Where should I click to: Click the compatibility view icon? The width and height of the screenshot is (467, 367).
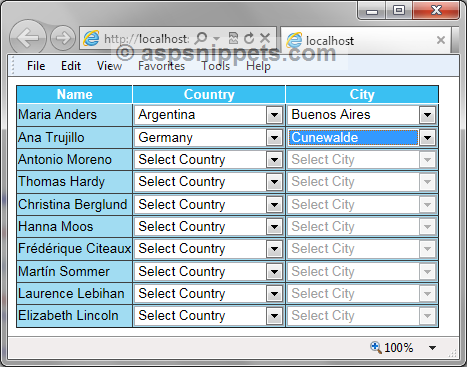tap(233, 38)
